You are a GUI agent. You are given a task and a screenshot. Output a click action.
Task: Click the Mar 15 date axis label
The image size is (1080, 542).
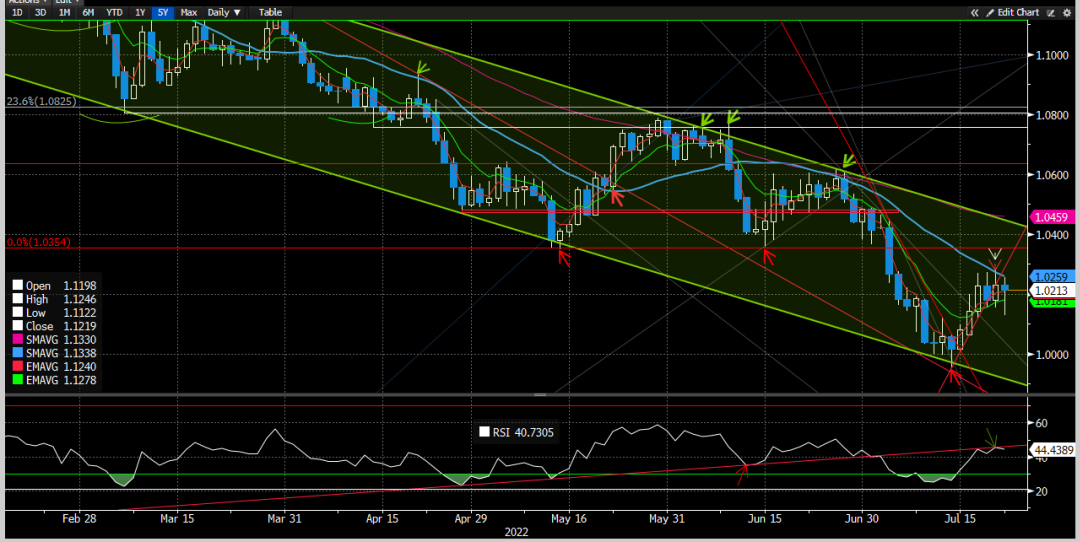click(177, 519)
